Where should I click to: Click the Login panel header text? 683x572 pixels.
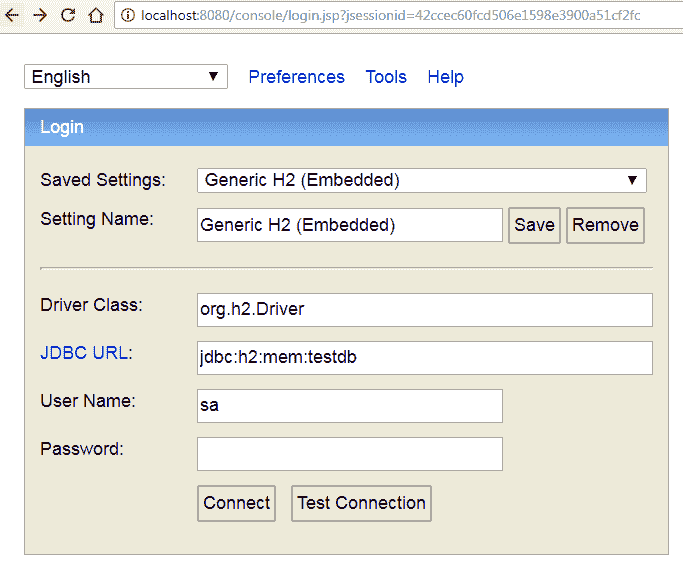coord(62,127)
